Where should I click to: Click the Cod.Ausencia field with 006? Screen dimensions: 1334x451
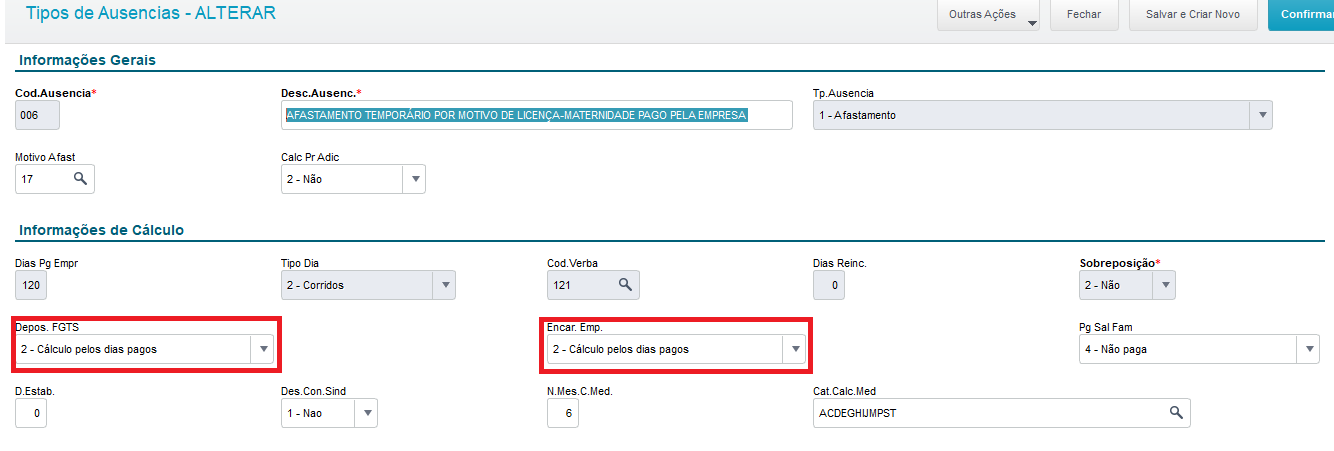click(x=38, y=115)
